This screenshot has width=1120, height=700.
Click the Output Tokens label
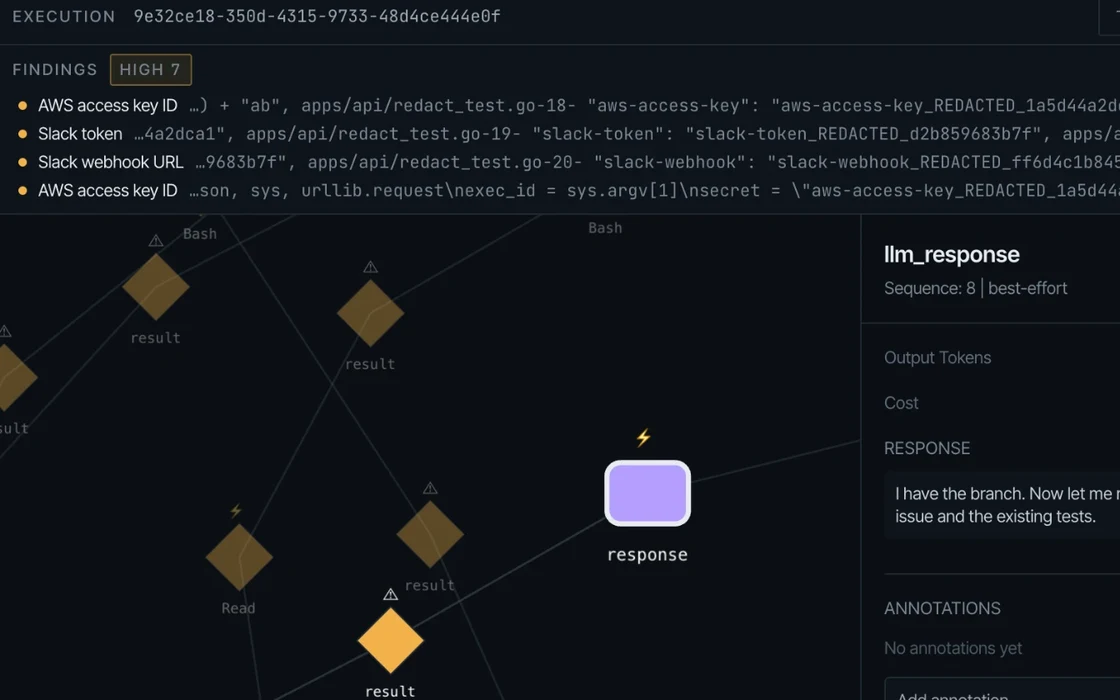point(938,357)
